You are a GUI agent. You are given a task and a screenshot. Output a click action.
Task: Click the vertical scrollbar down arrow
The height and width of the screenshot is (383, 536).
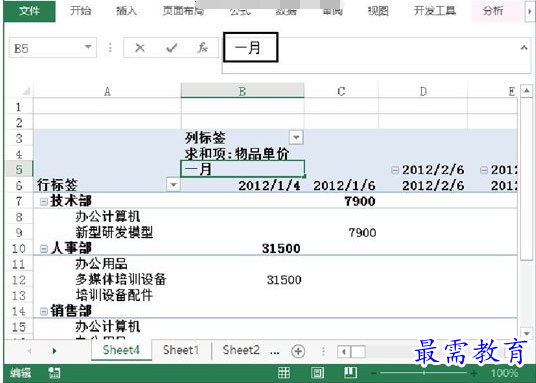pos(526,333)
